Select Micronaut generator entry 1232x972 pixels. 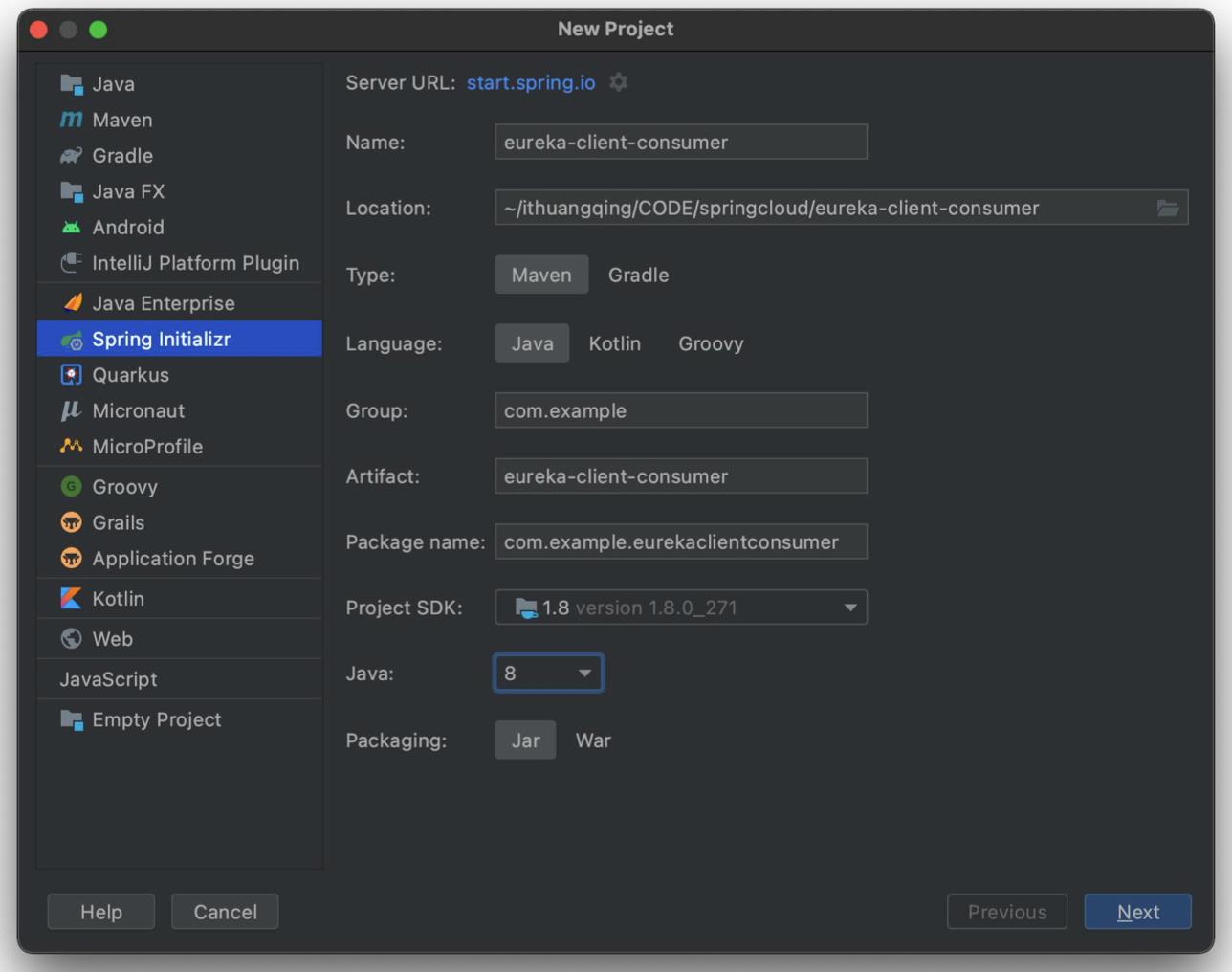(179, 410)
